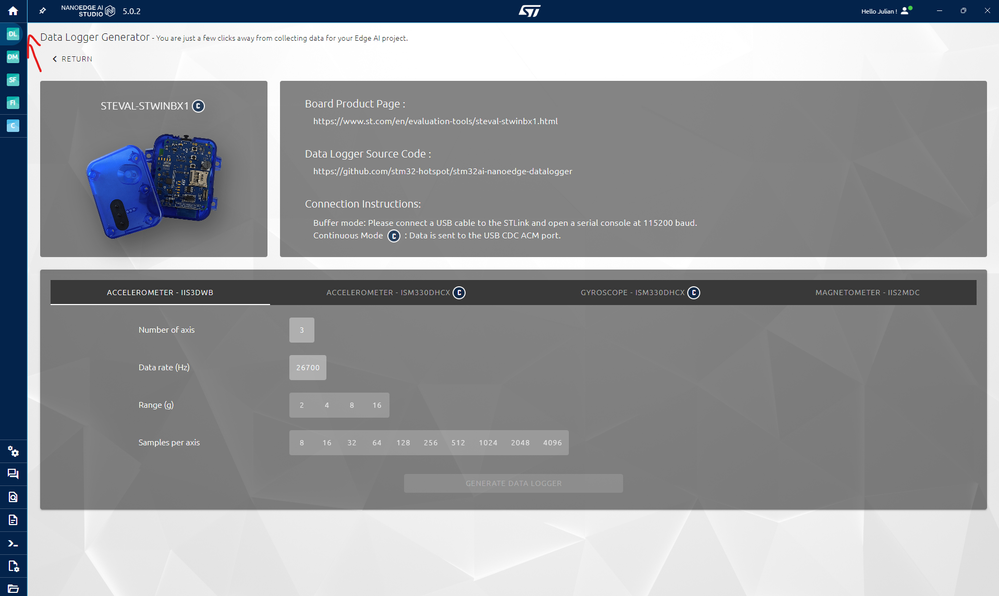Click the pin icon in title bar
The height and width of the screenshot is (596, 999).
click(x=43, y=11)
